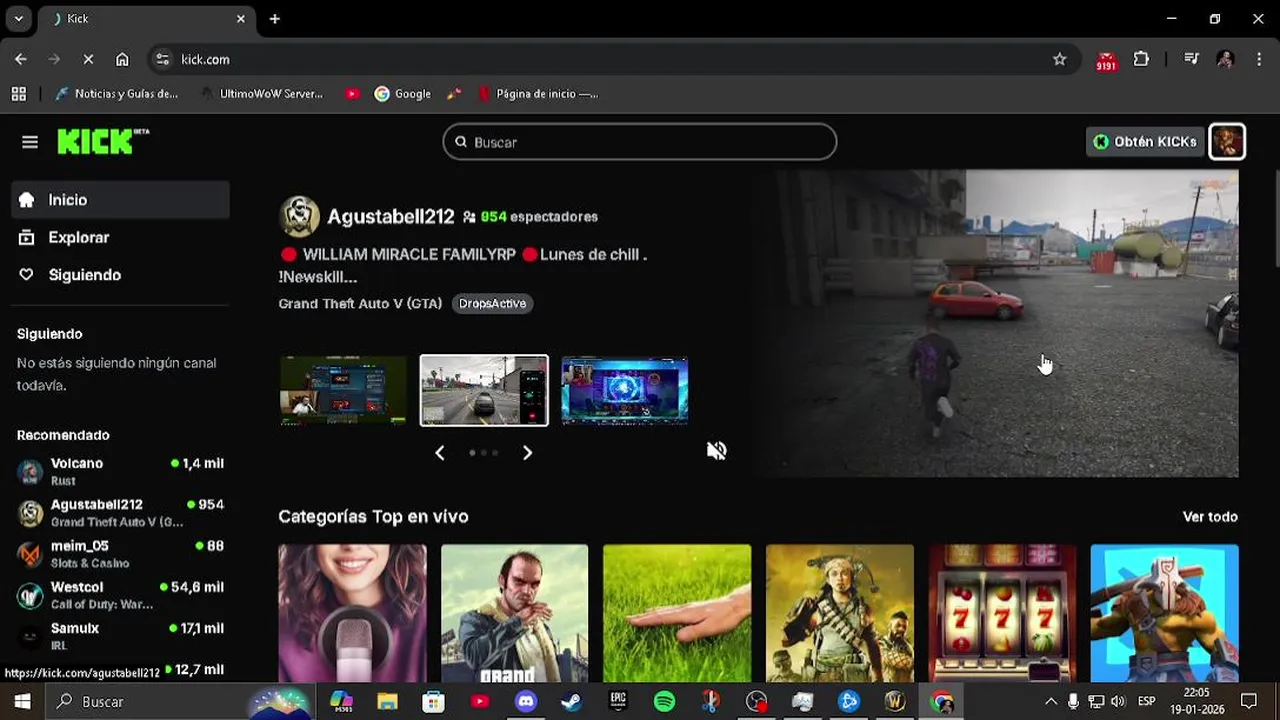This screenshot has height=720, width=1280.
Task: Open Agustabell212 channel name link
Action: (391, 217)
